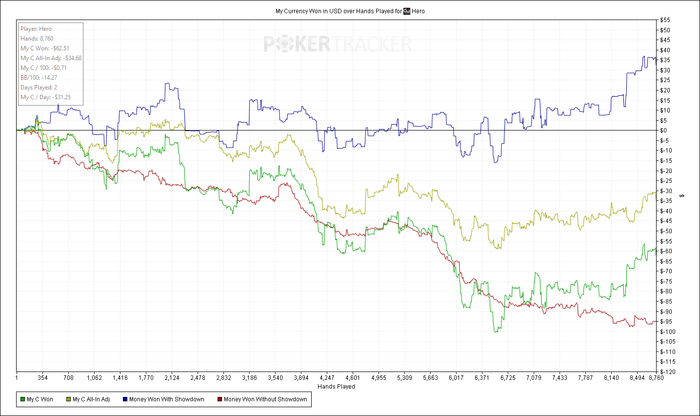700x416 pixels.
Task: Click the 8,760 tick on x-axis
Action: point(656,378)
